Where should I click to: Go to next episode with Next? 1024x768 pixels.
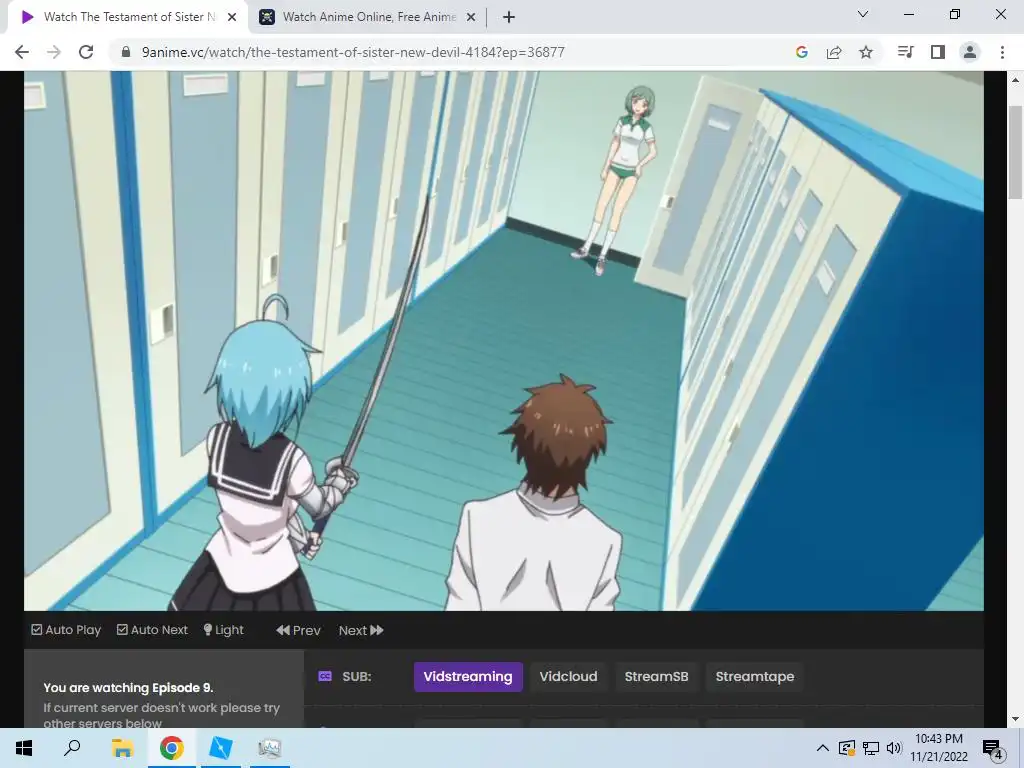pos(361,630)
